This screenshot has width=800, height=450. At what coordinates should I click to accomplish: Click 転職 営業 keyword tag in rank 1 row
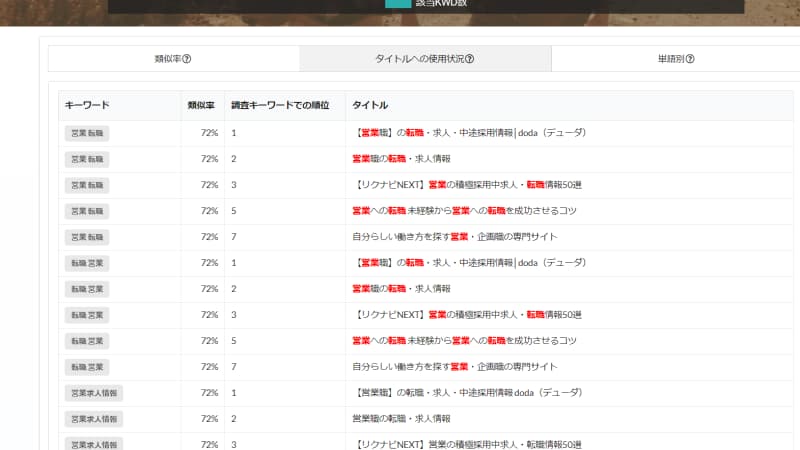(87, 263)
